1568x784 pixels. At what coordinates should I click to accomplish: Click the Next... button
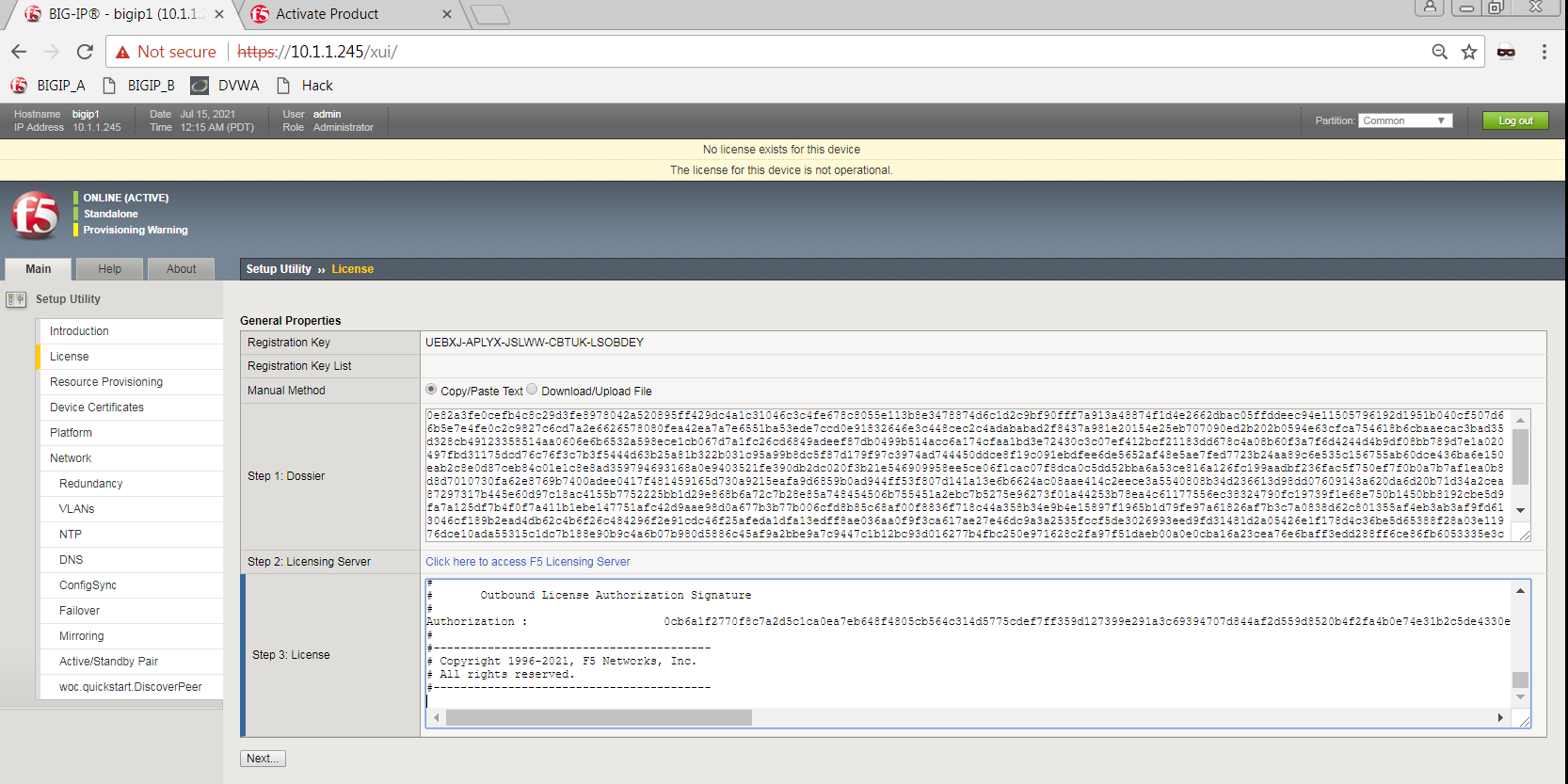263,759
